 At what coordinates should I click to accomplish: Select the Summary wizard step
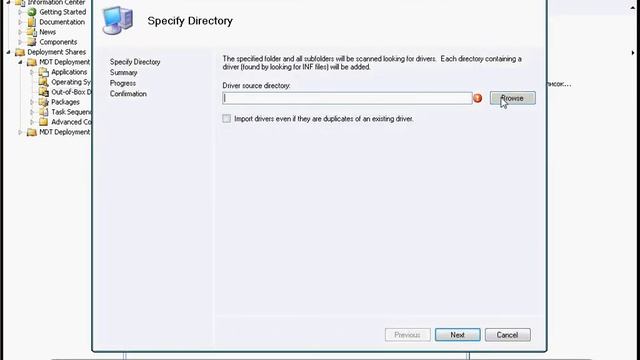pos(123,72)
